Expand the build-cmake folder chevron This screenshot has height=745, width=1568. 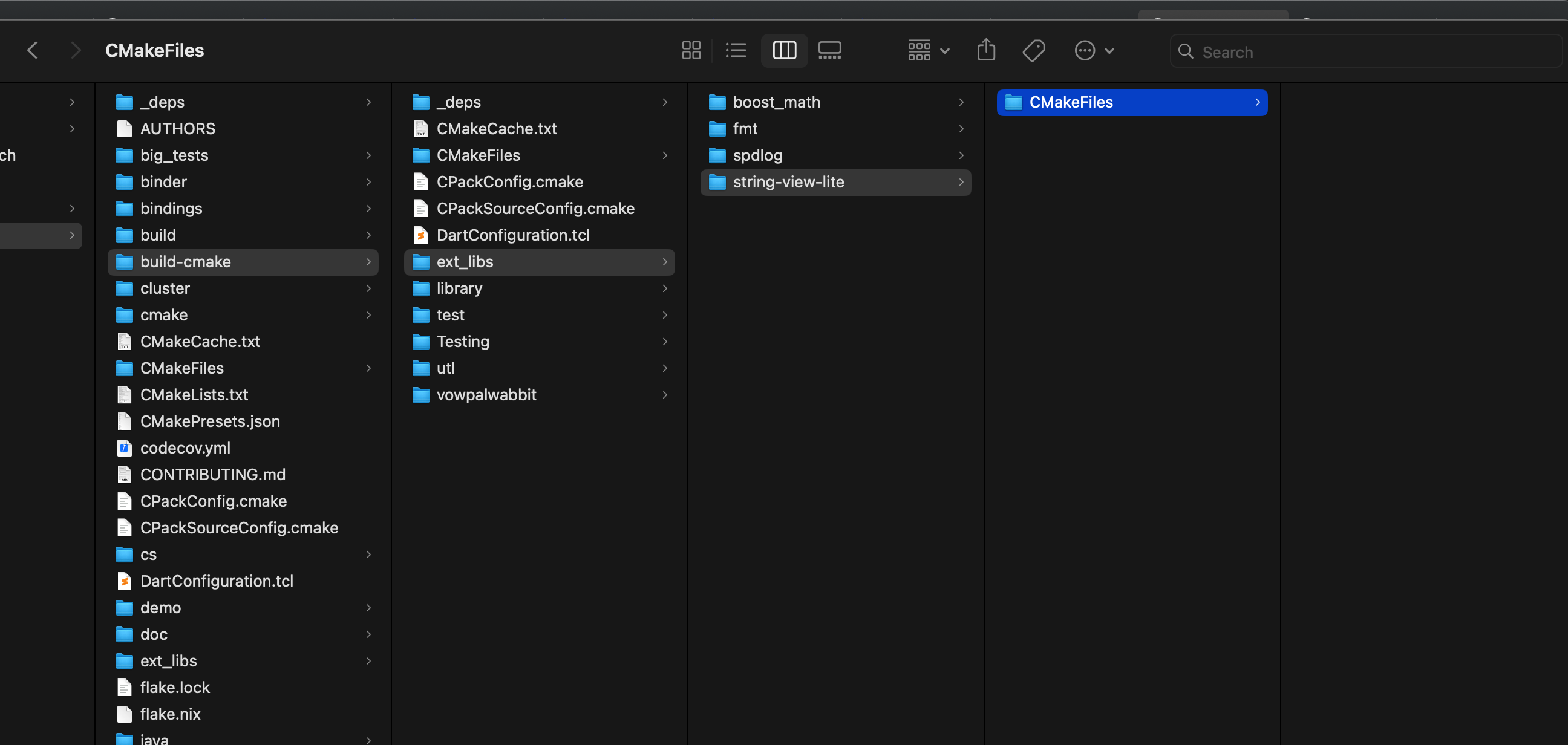pos(368,262)
